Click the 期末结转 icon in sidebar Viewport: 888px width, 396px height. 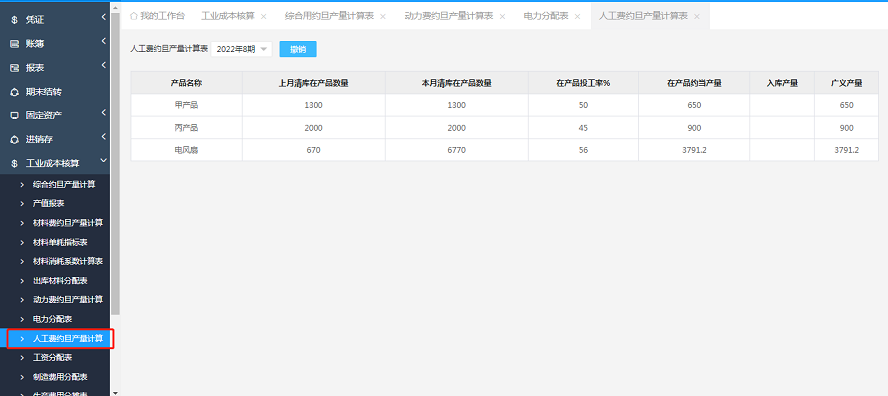(x=15, y=91)
